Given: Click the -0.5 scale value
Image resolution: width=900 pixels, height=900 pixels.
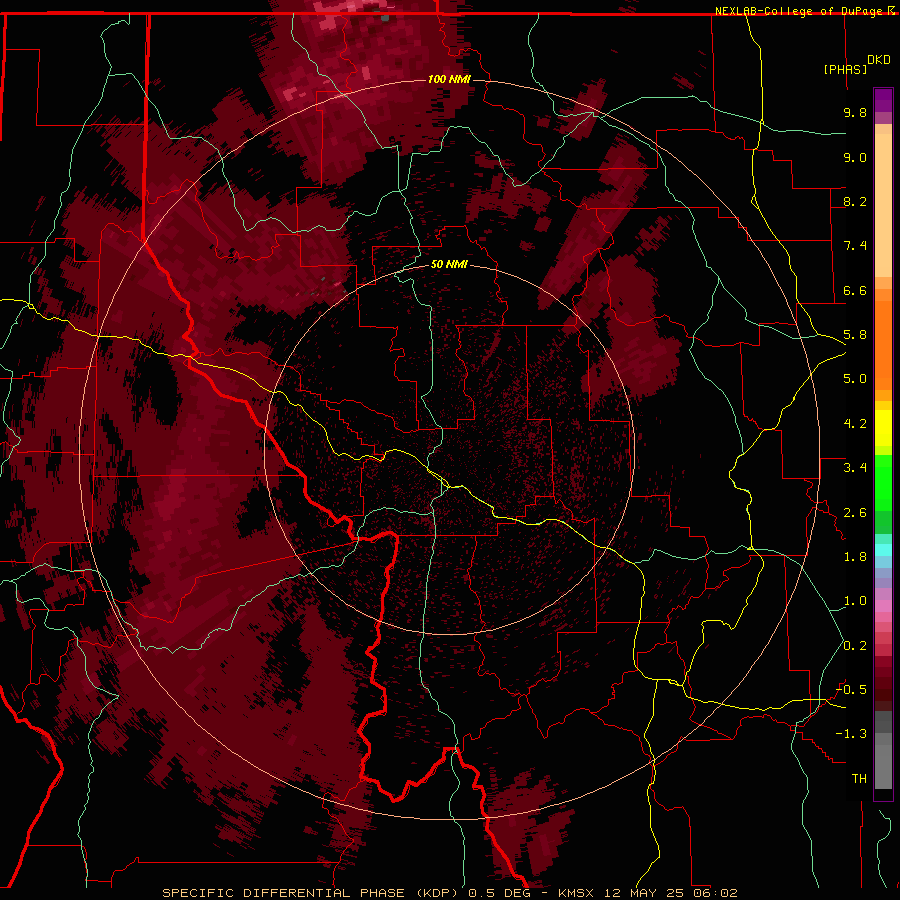Looking at the screenshot, I should click(851, 690).
